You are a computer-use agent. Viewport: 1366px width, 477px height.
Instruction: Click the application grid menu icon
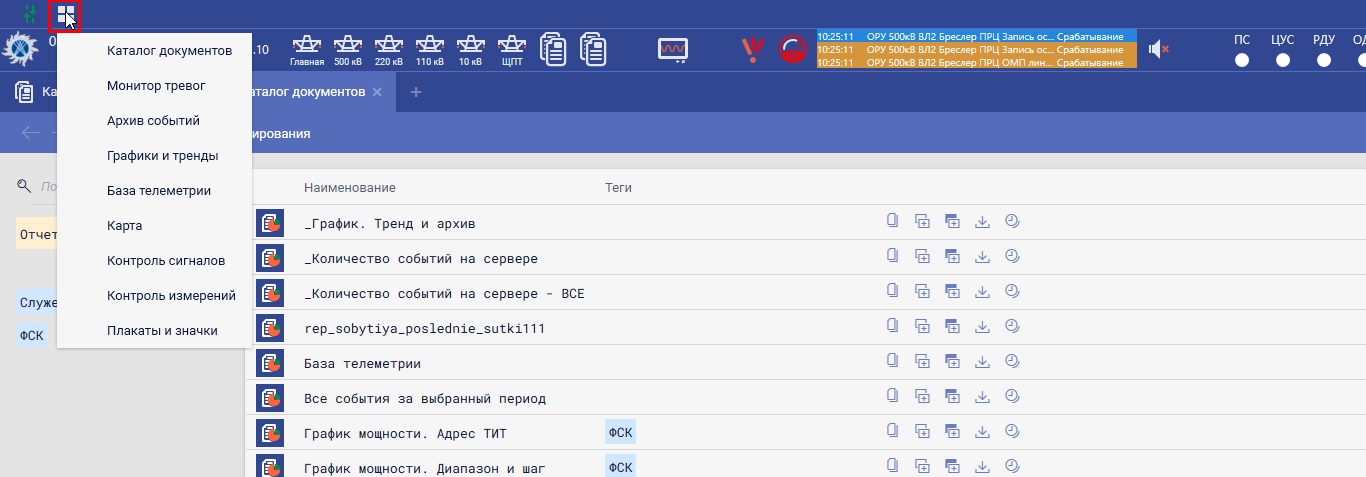65,15
